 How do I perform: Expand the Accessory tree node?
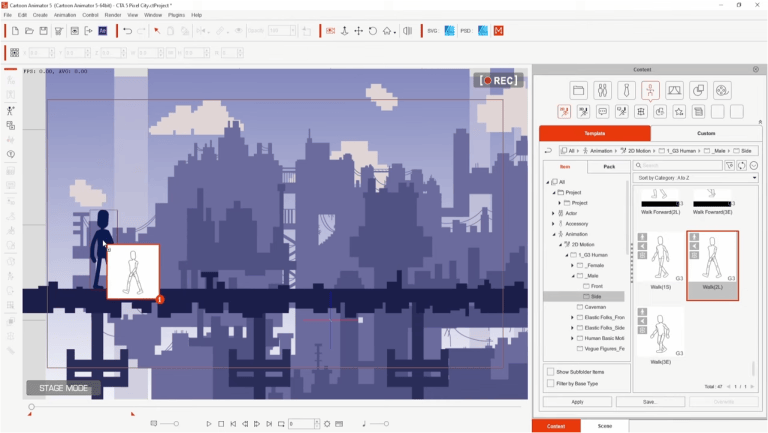553,224
